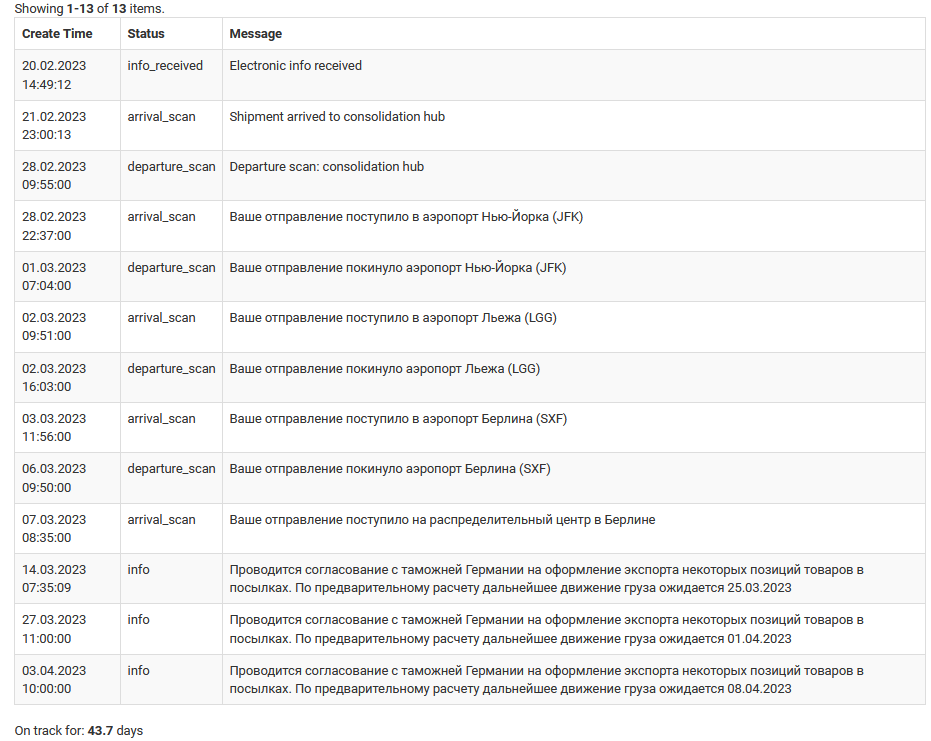This screenshot has width=931, height=741.
Task: Click message about arrival at Liège (LGG)
Action: coord(393,318)
